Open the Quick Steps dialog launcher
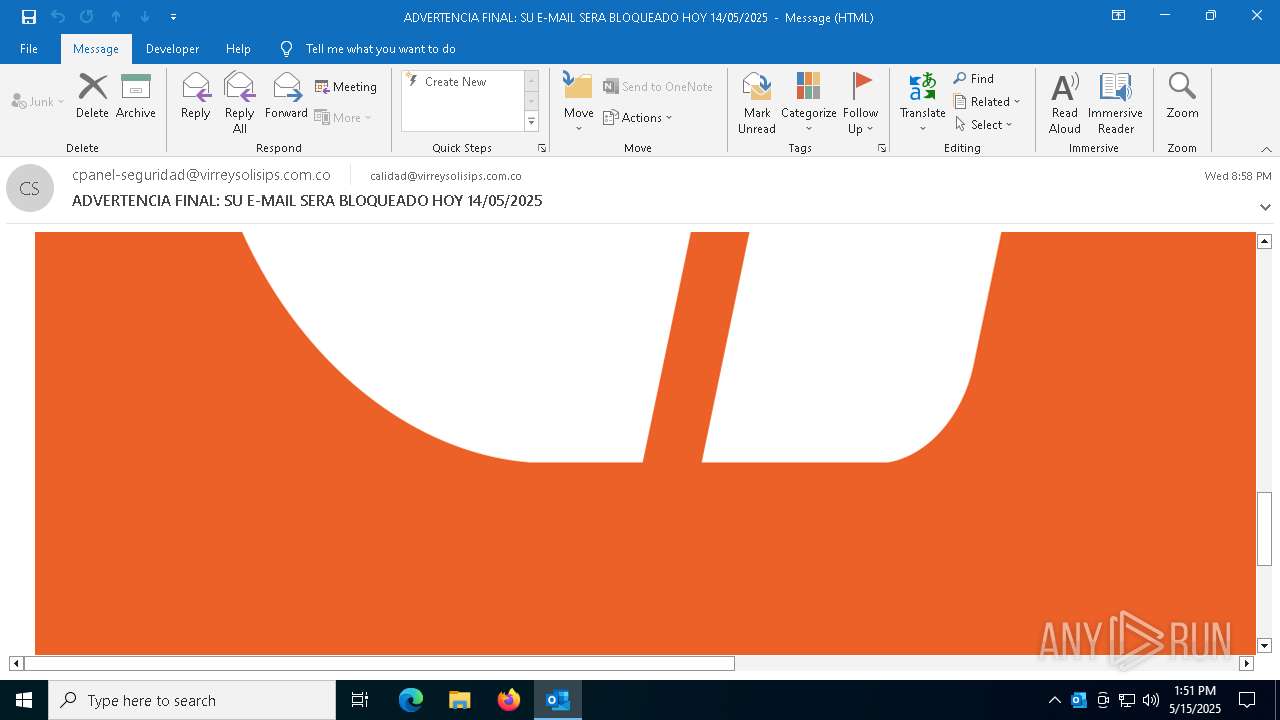This screenshot has width=1280, height=720. [542, 148]
